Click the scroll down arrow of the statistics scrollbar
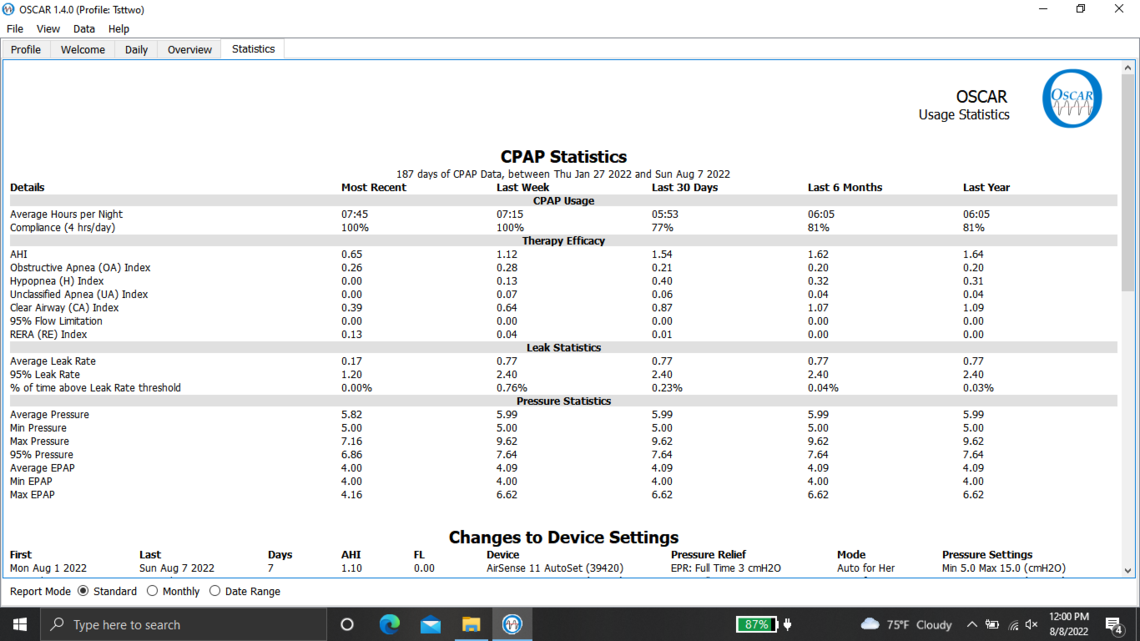The height and width of the screenshot is (641, 1140). [1128, 570]
